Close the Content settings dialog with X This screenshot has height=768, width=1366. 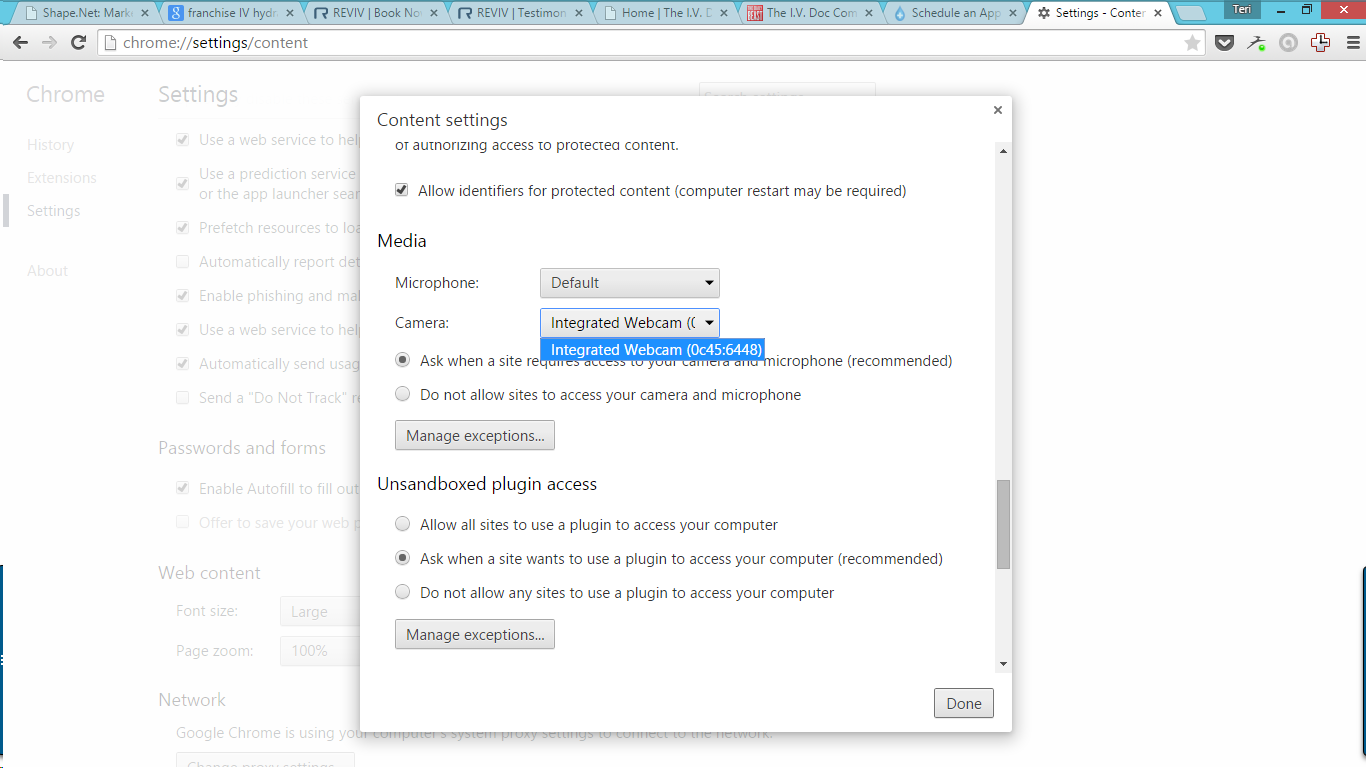pyautogui.click(x=997, y=111)
